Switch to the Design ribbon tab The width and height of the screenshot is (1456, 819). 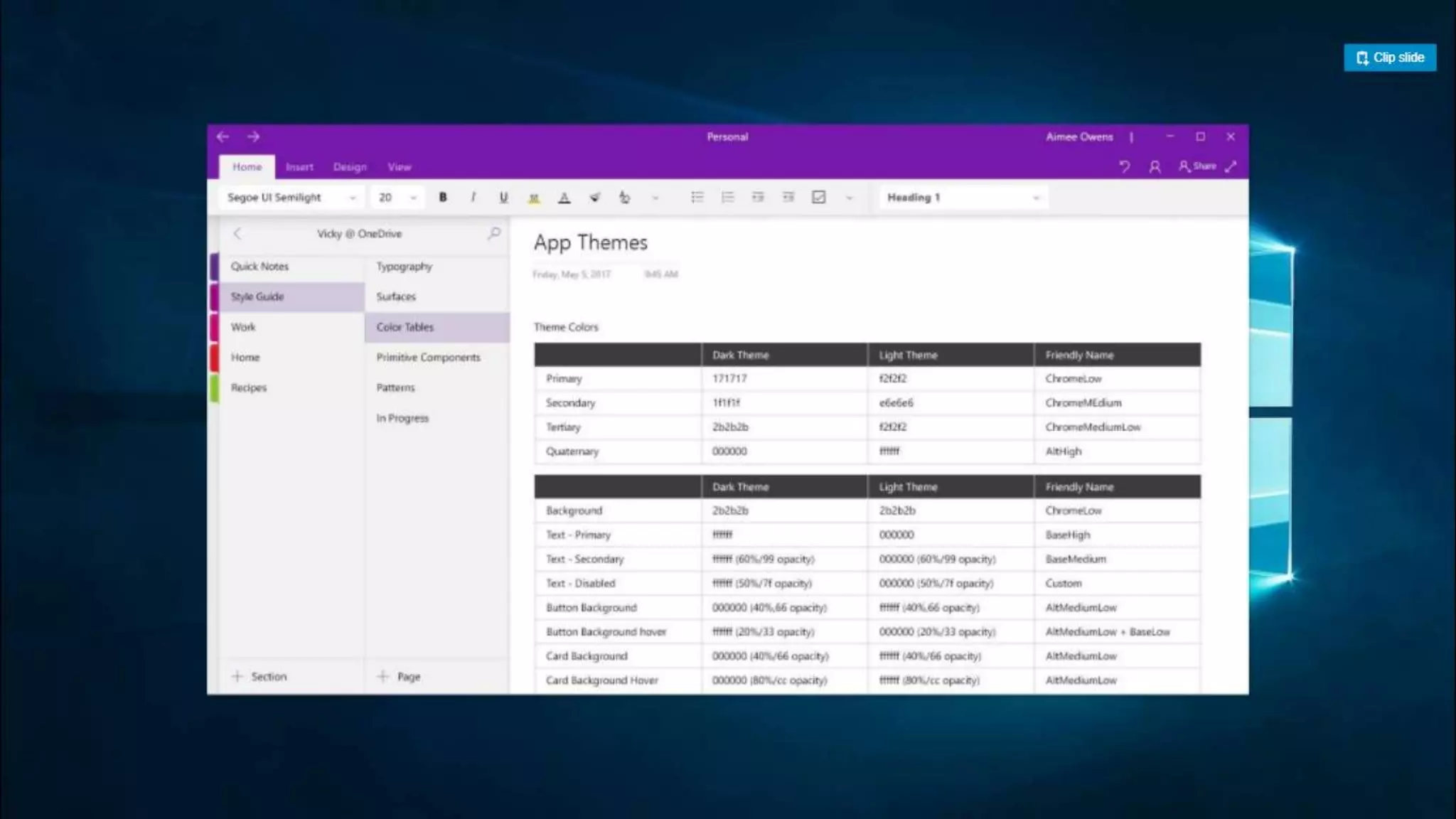coord(350,167)
